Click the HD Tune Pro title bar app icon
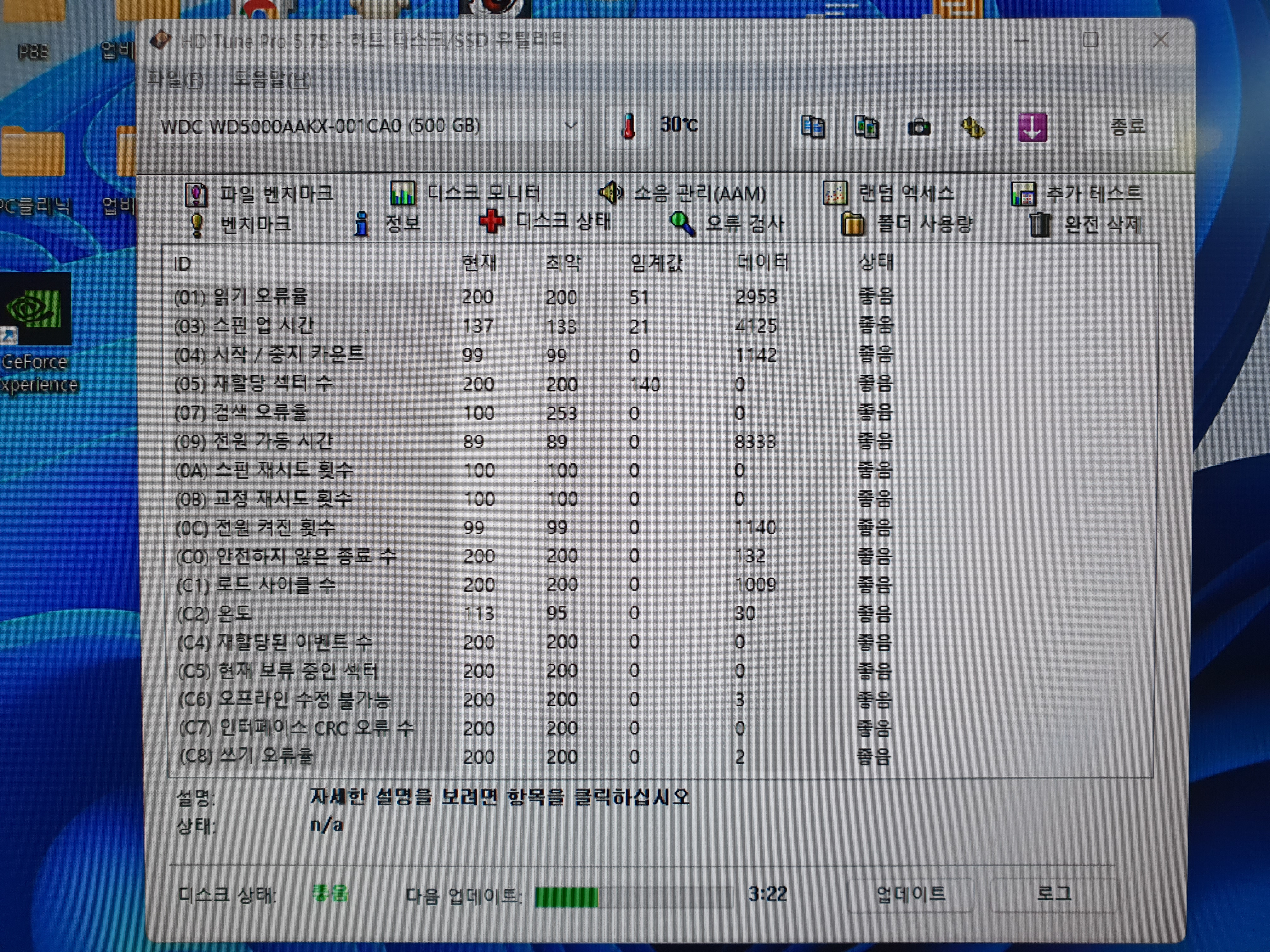The height and width of the screenshot is (952, 1270). tap(160, 40)
